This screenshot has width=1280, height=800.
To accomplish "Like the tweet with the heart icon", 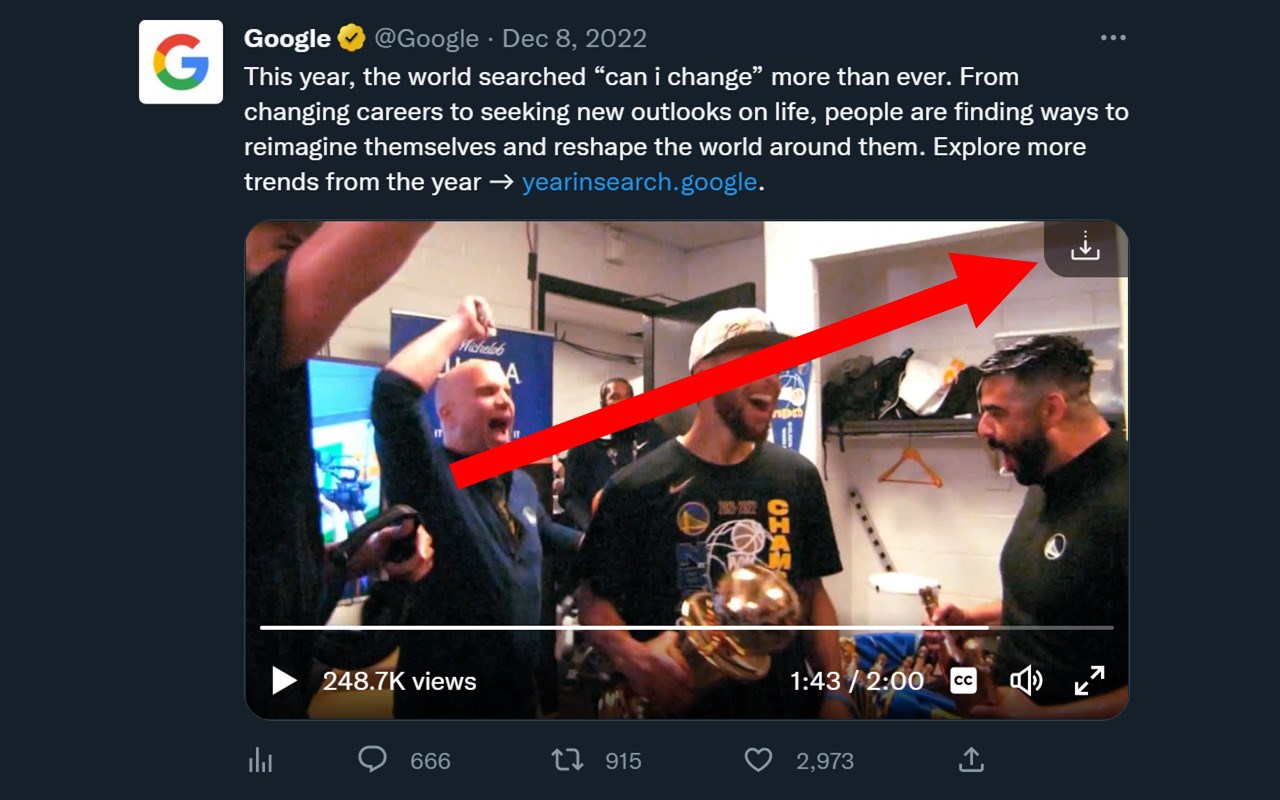I will pos(758,760).
